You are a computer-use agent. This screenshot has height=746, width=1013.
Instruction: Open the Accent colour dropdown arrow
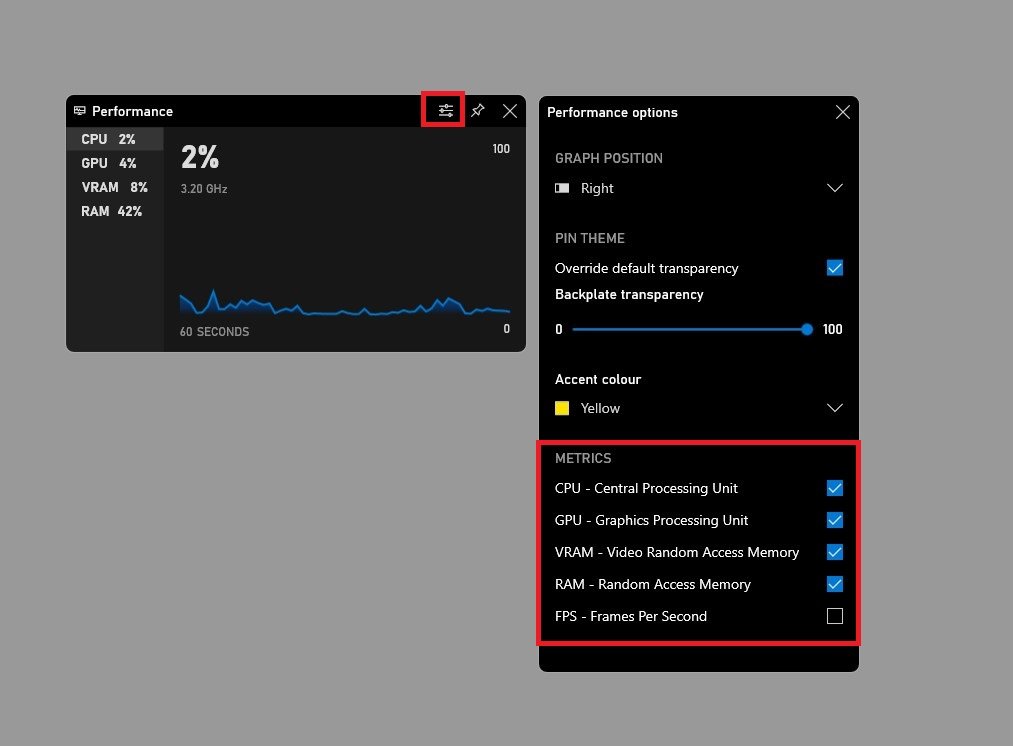(834, 408)
